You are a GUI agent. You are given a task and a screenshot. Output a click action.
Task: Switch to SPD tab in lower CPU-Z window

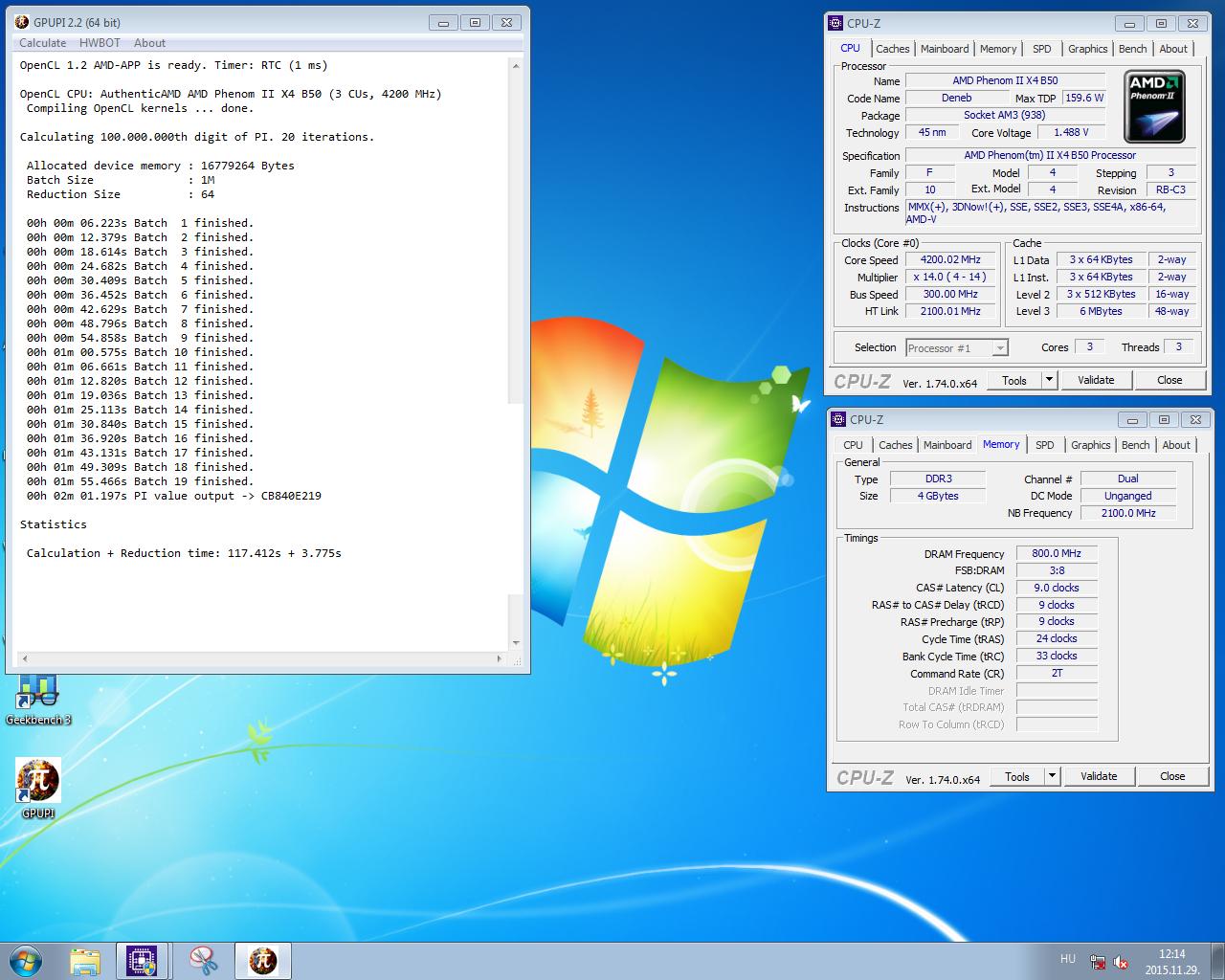[x=1045, y=445]
